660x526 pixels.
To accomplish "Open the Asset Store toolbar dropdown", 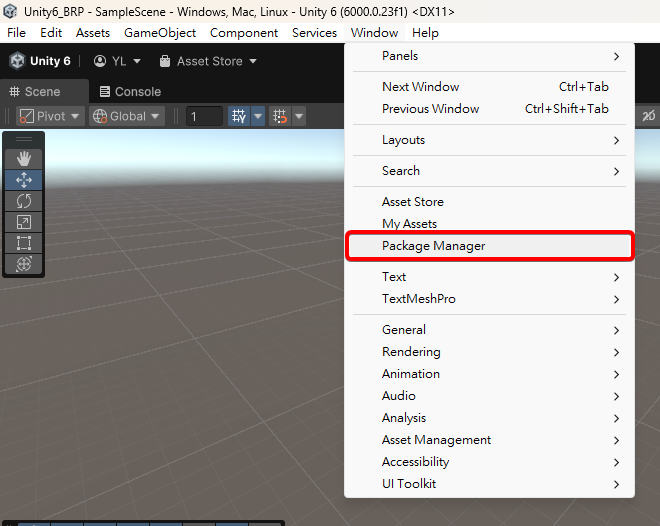I will click(x=208, y=61).
